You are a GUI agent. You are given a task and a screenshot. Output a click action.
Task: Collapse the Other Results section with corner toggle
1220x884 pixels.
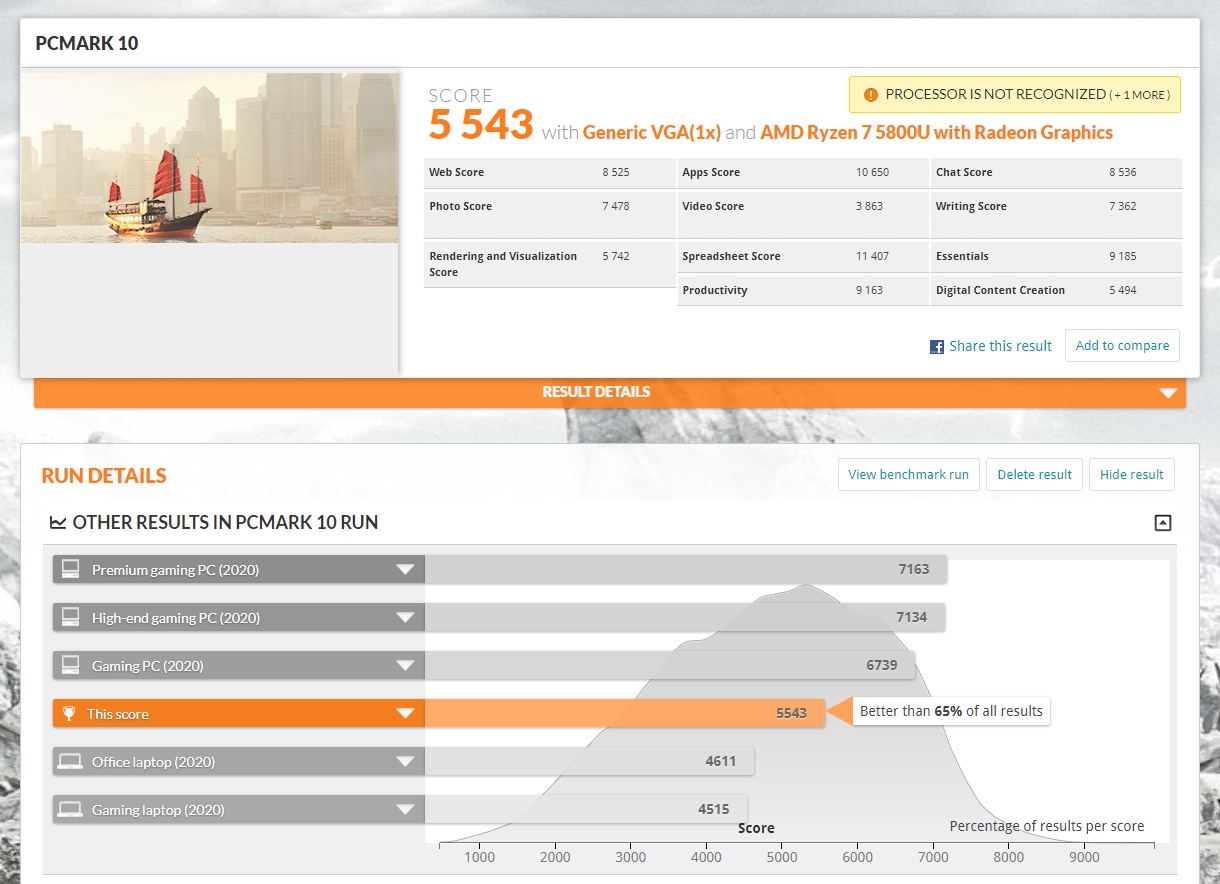(1162, 522)
